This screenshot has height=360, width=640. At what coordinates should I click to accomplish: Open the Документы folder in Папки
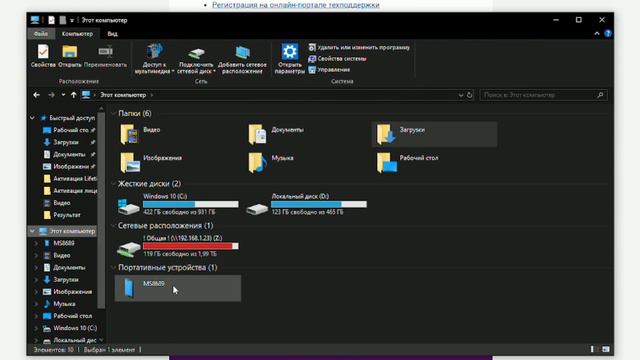(x=307, y=134)
